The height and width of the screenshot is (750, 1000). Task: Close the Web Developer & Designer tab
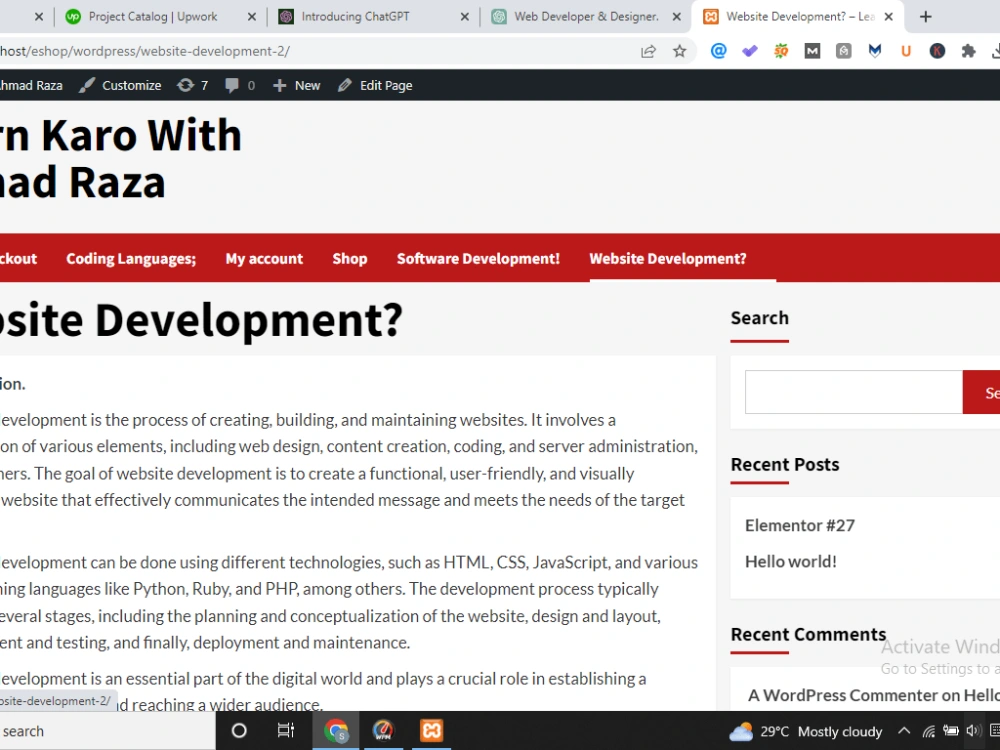point(677,17)
